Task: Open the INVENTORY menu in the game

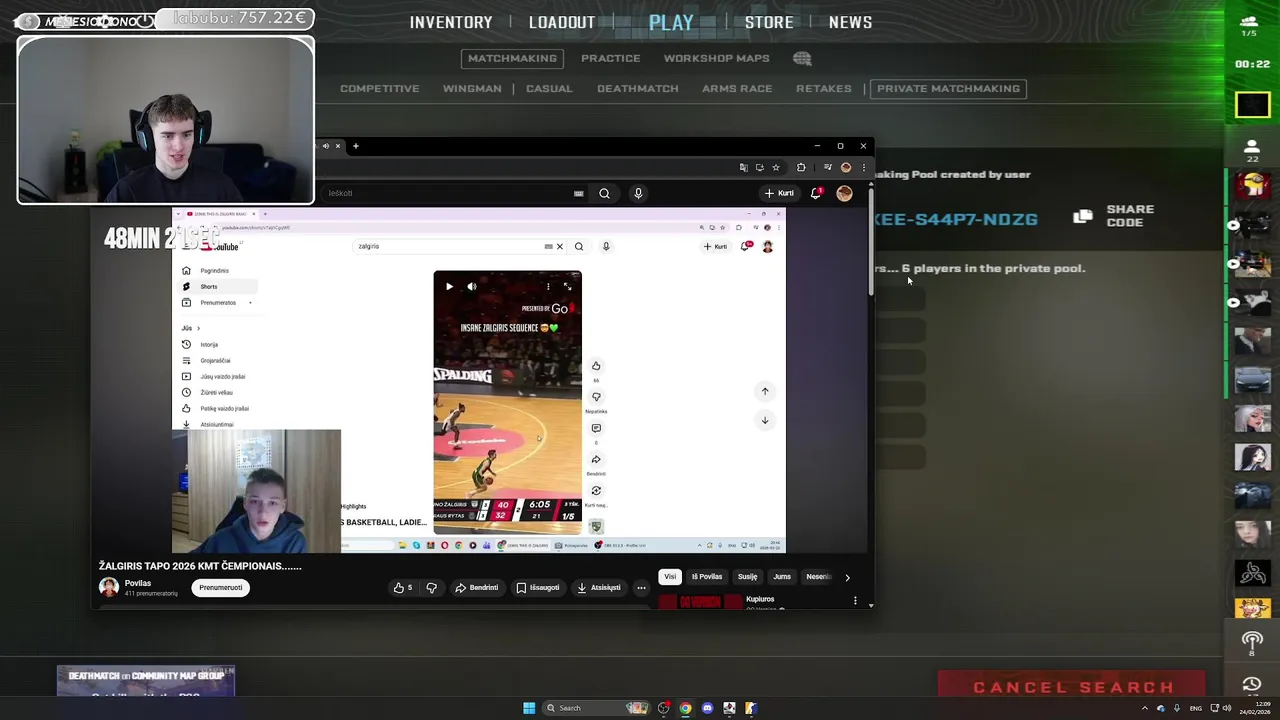Action: (x=451, y=22)
